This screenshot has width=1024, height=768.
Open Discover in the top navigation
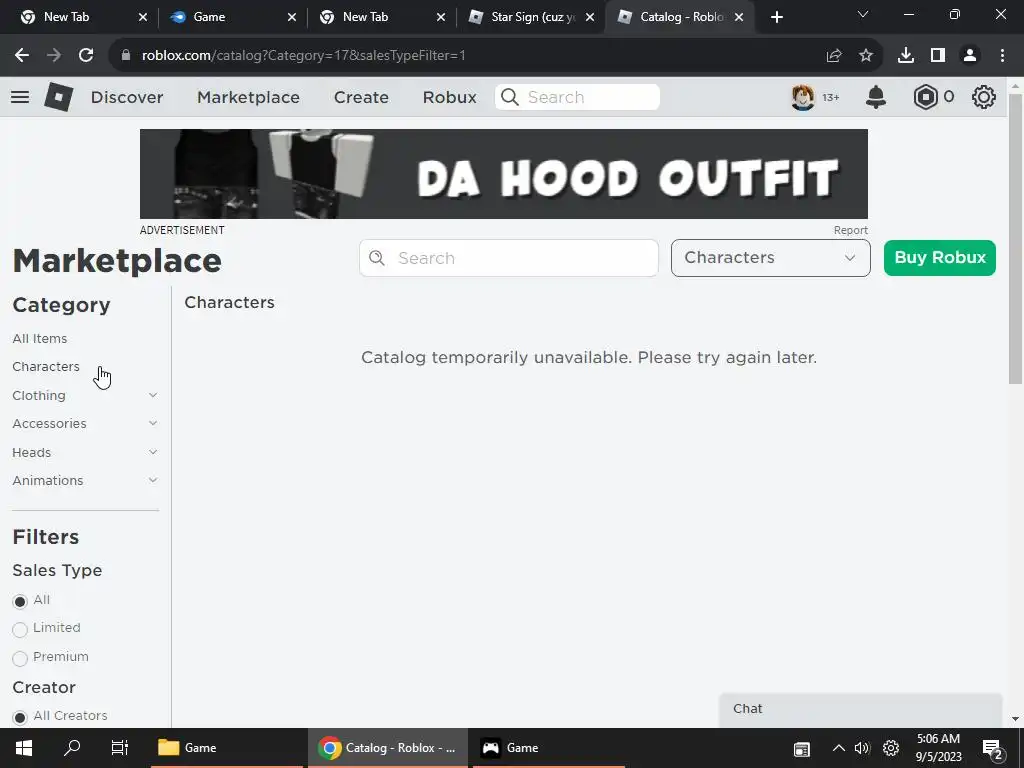127,97
